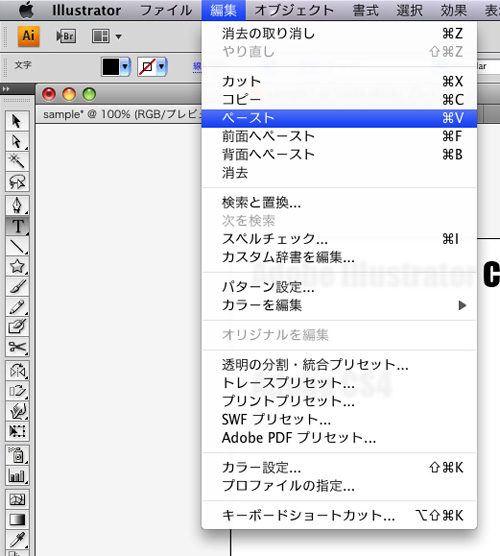The height and width of the screenshot is (556, 500).
Task: Choose 消去の取り消し from the menu
Action: pyautogui.click(x=339, y=34)
